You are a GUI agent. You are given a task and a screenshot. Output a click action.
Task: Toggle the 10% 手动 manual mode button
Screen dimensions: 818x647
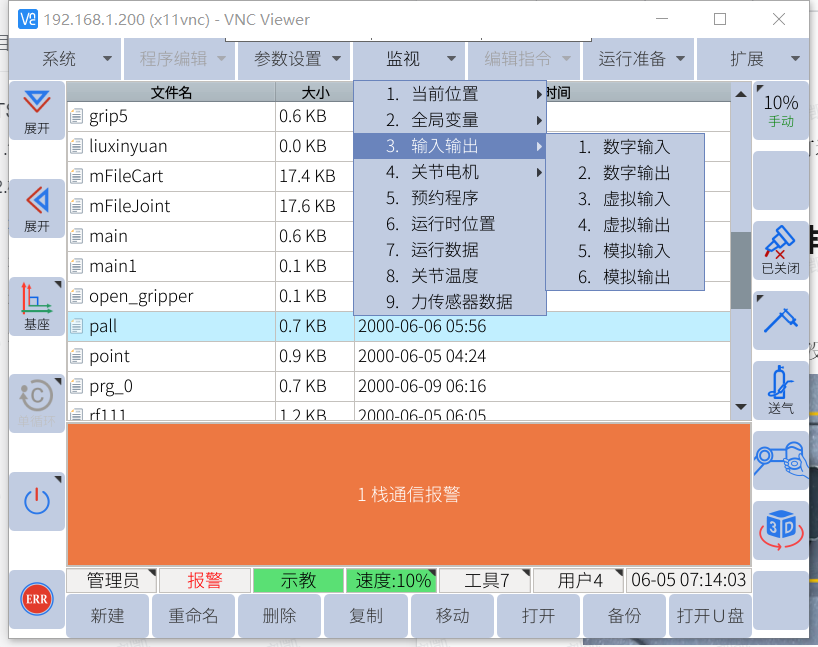(780, 110)
